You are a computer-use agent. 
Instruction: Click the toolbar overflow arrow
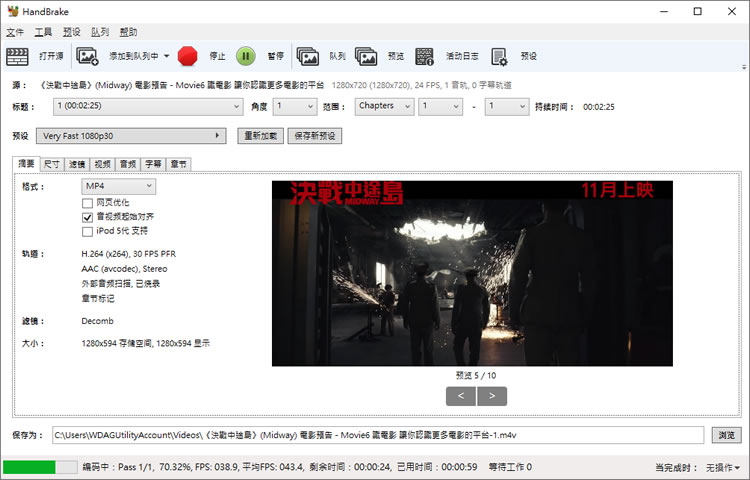tap(744, 67)
